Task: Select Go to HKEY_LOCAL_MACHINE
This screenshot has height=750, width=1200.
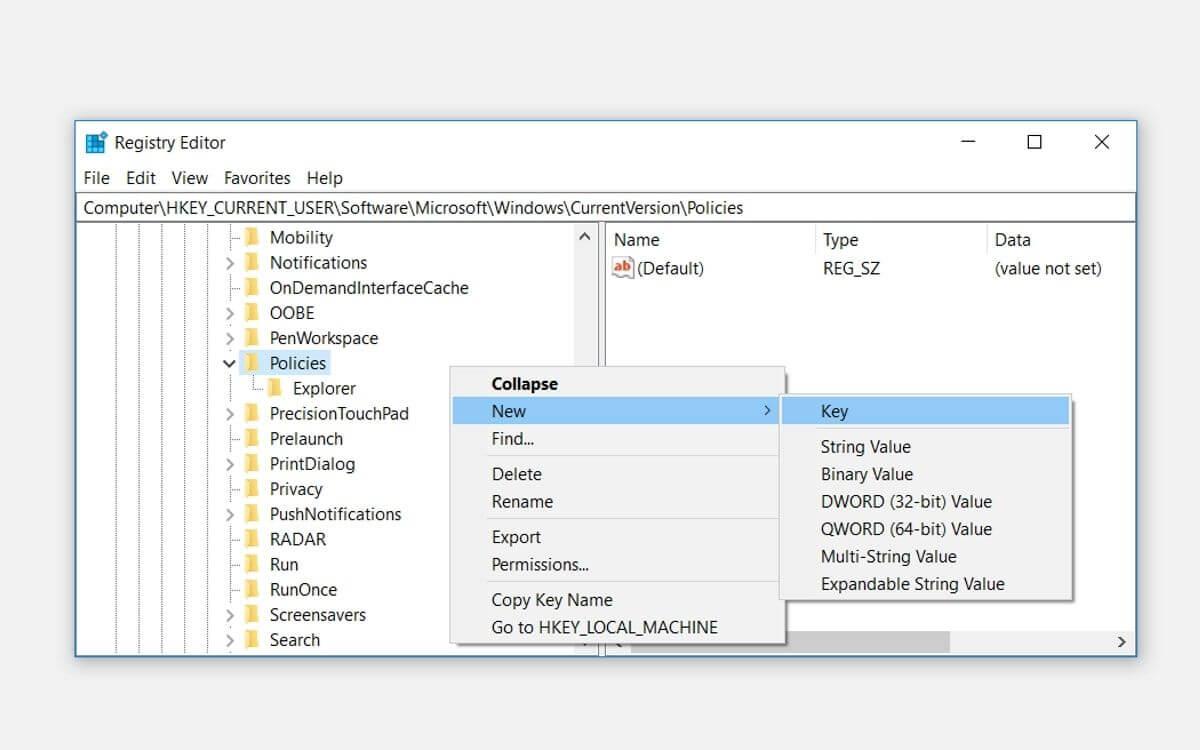Action: 617,628
